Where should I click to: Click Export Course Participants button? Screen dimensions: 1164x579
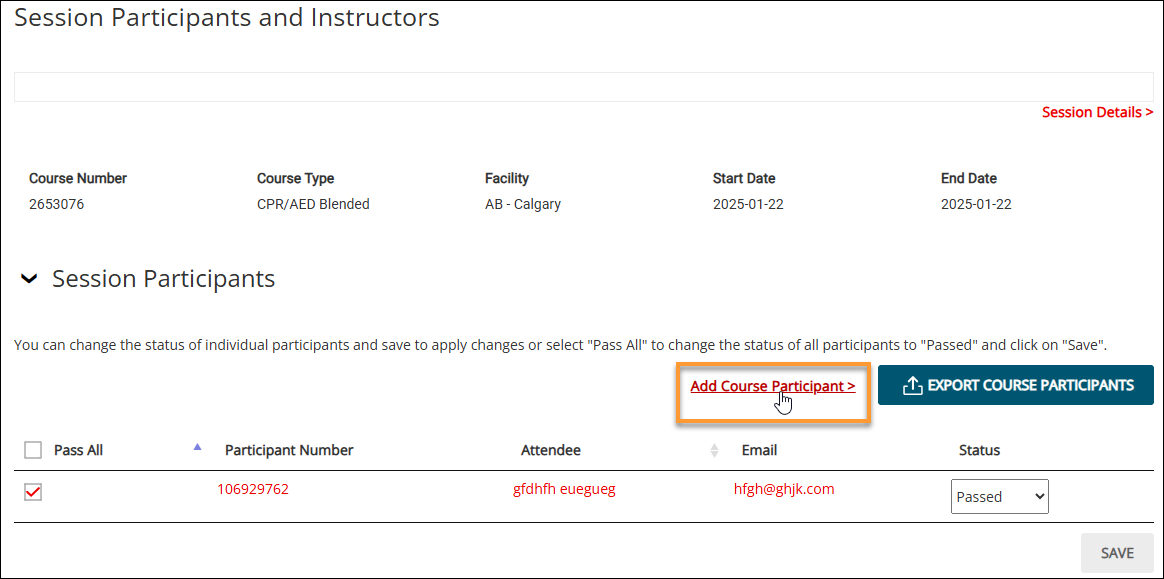[1016, 385]
